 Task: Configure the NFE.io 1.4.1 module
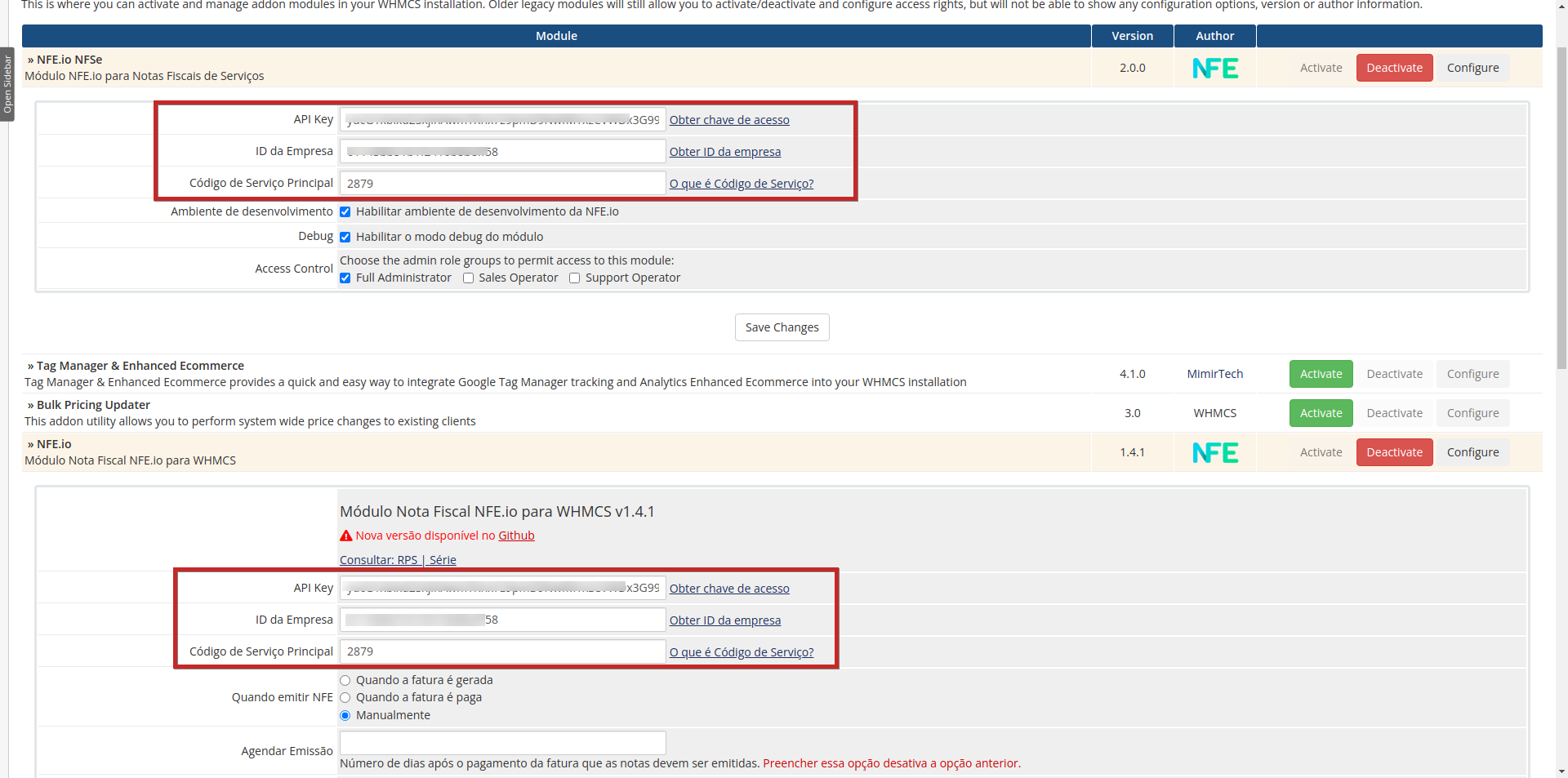tap(1472, 453)
